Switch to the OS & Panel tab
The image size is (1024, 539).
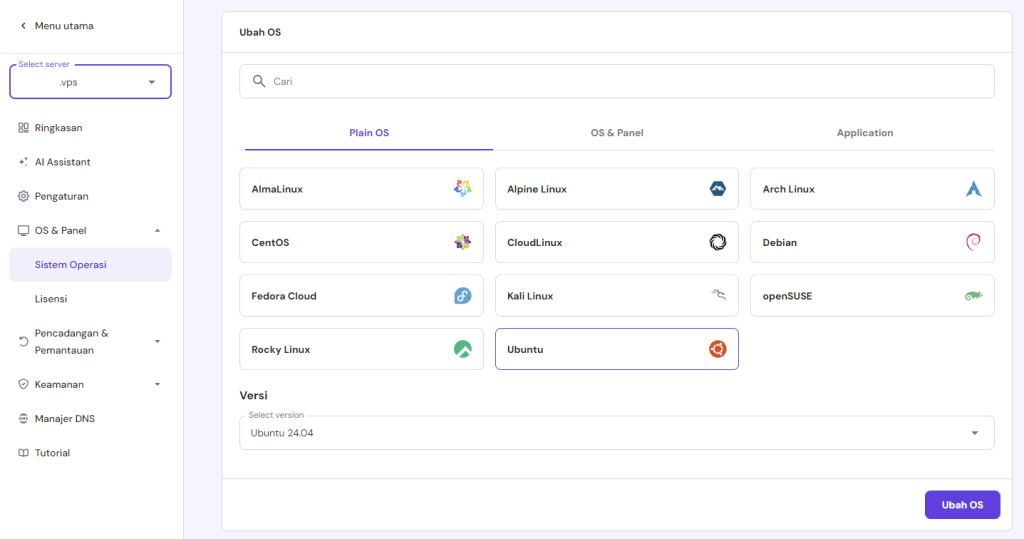(616, 133)
